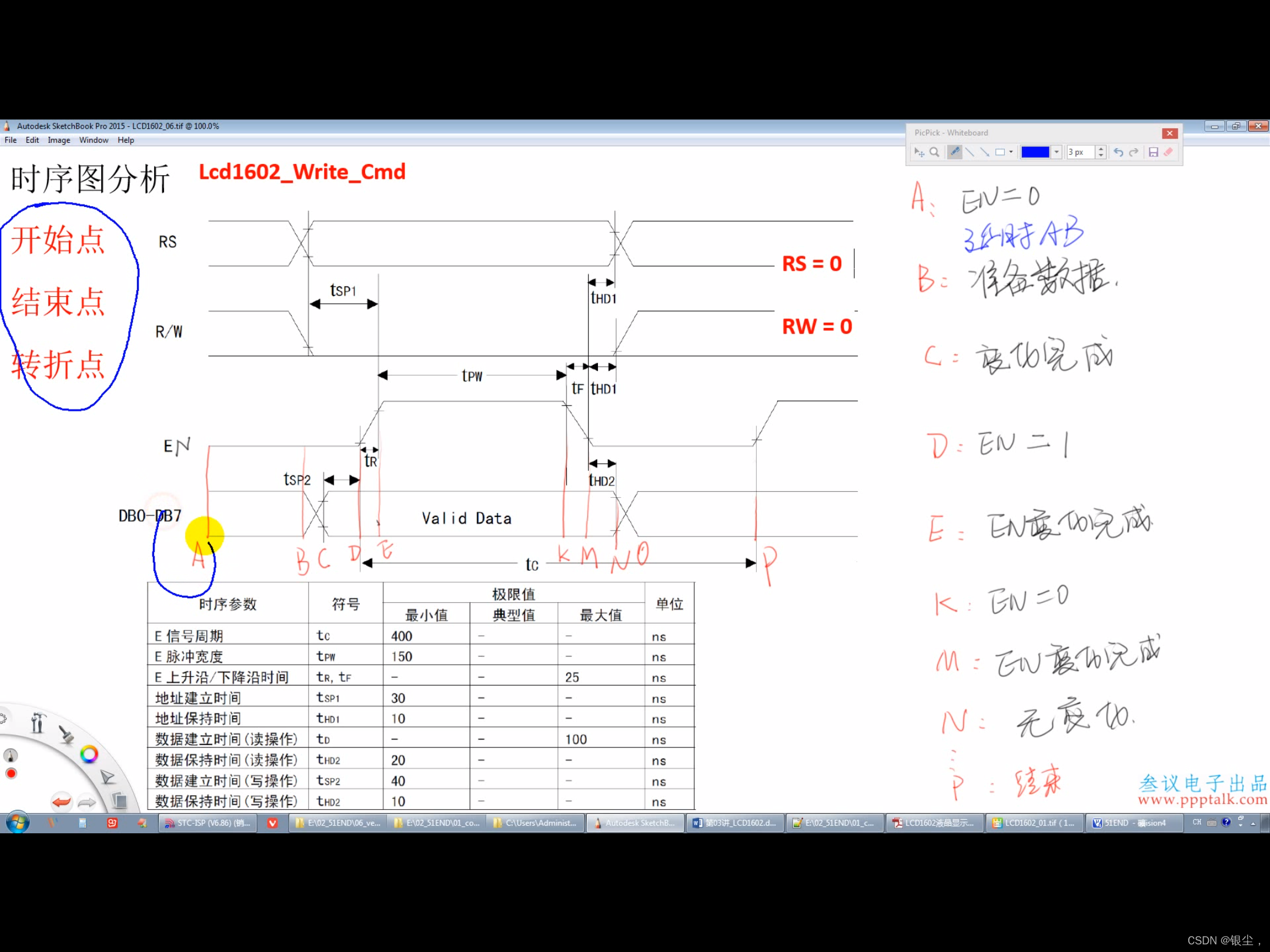This screenshot has height=952, width=1270.
Task: Click the red undo arrow in lagoon
Action: [61, 802]
